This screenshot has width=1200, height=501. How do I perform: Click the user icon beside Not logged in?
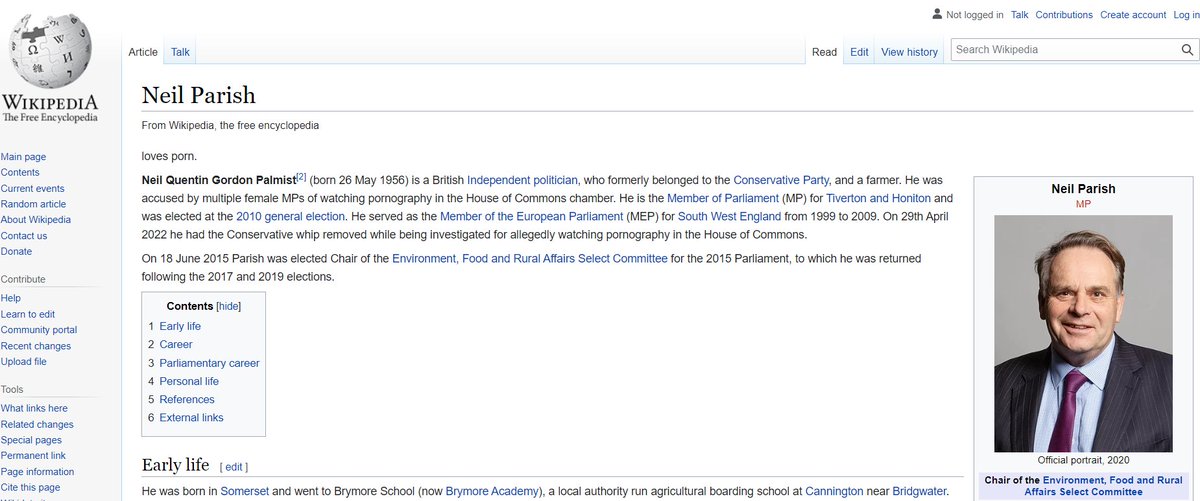[936, 14]
